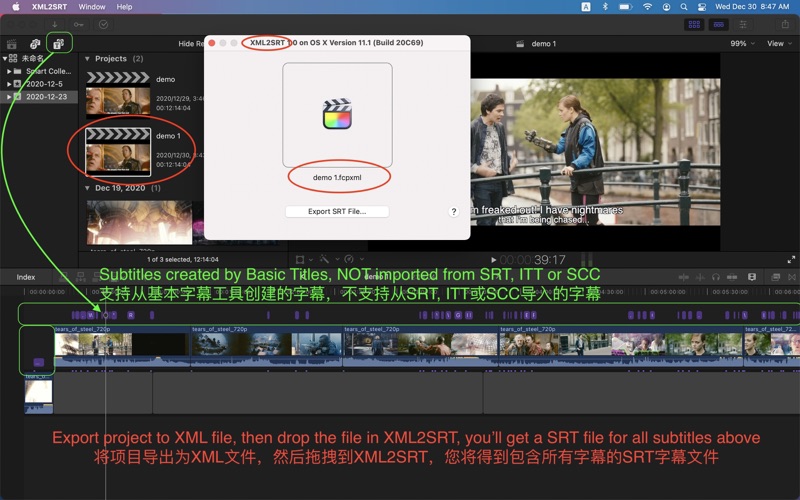Image resolution: width=800 pixels, height=500 pixels.
Task: Open the Help menu
Action: click(x=124, y=7)
